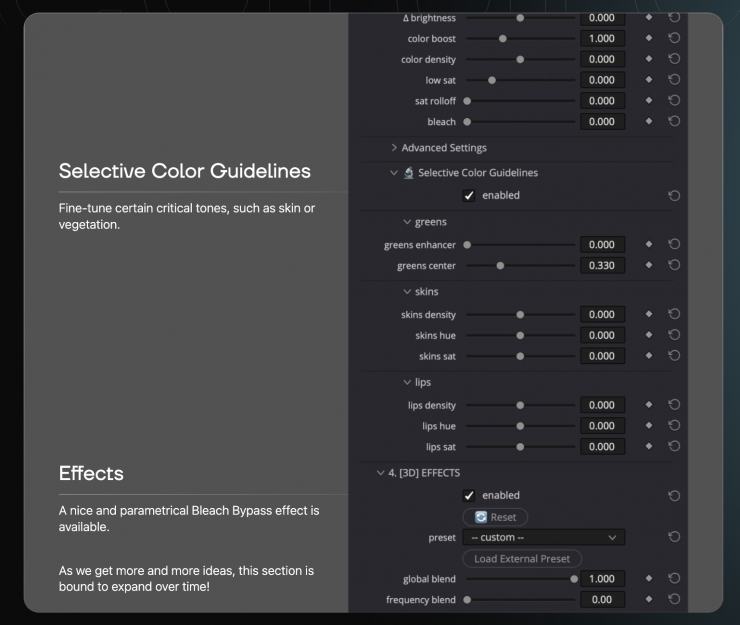Reset the lips sat parameter
Image resolution: width=740 pixels, height=625 pixels.
pos(674,447)
